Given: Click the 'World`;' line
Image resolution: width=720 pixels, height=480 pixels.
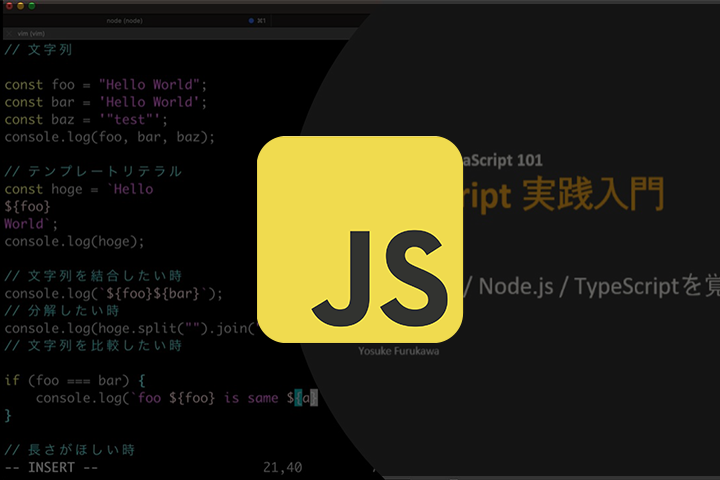Looking at the screenshot, I should tap(31, 224).
